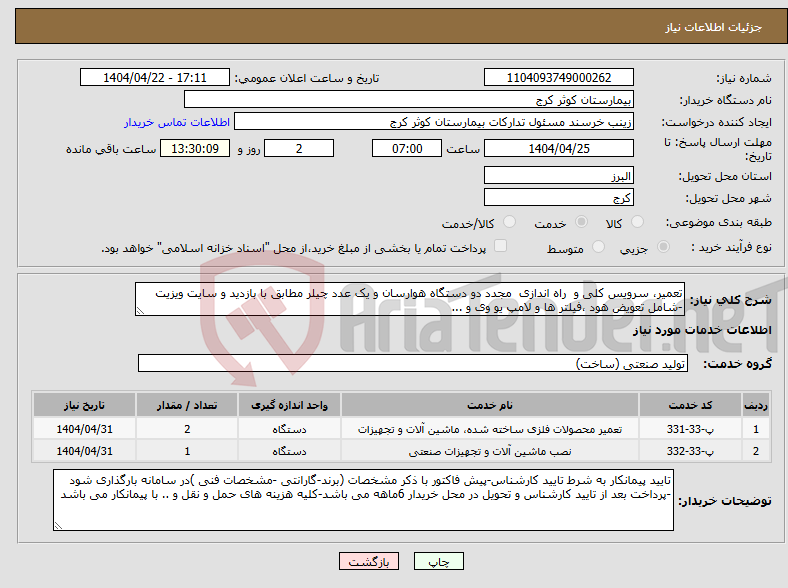
Task: Click the announcement date field 1404/04/22 - 17:11
Action: click(155, 77)
